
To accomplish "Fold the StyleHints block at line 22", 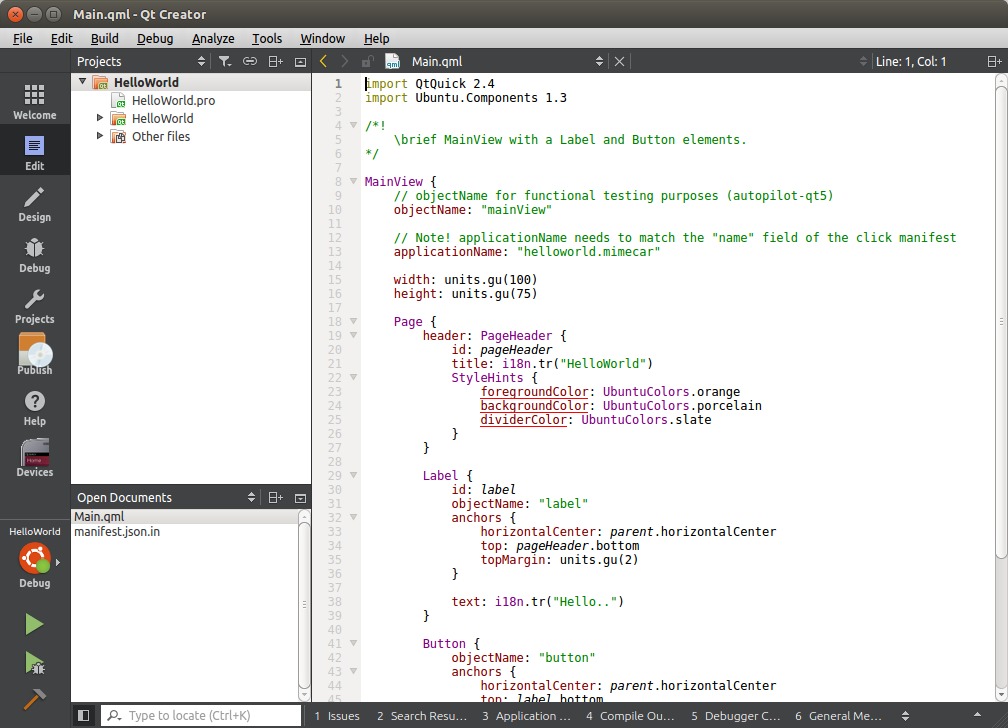I will pyautogui.click(x=353, y=377).
